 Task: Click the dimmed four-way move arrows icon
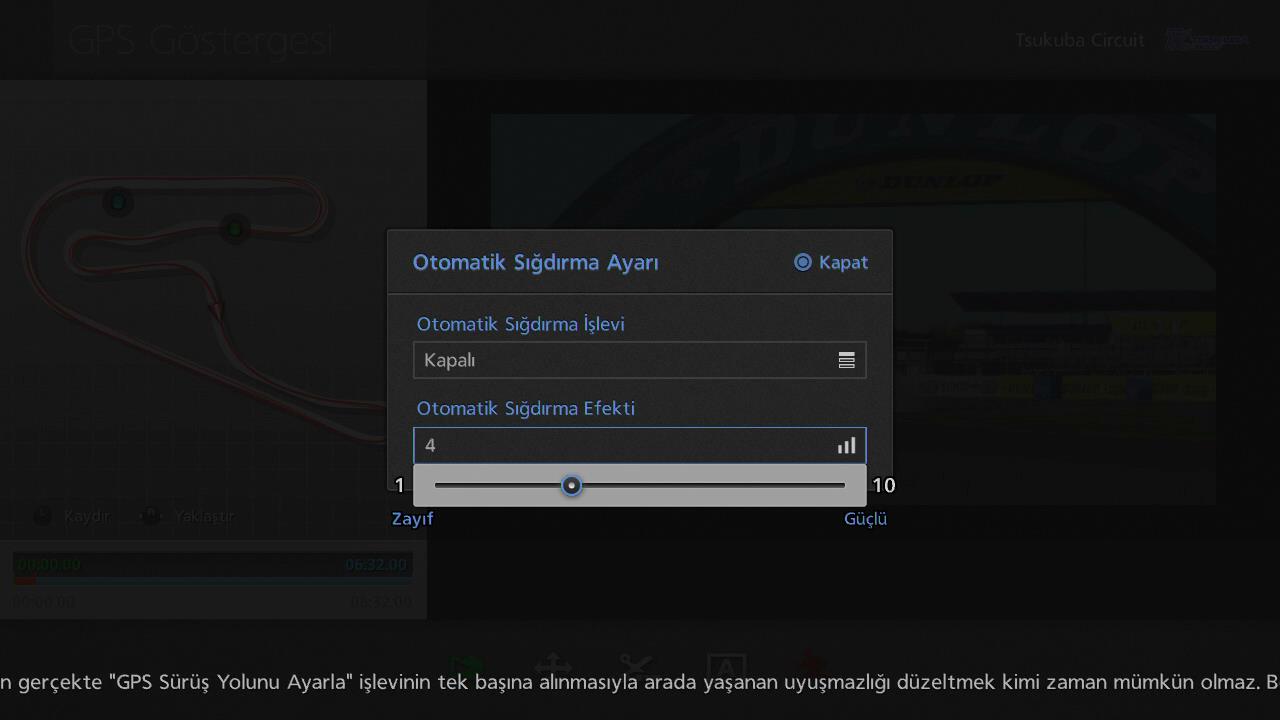553,665
